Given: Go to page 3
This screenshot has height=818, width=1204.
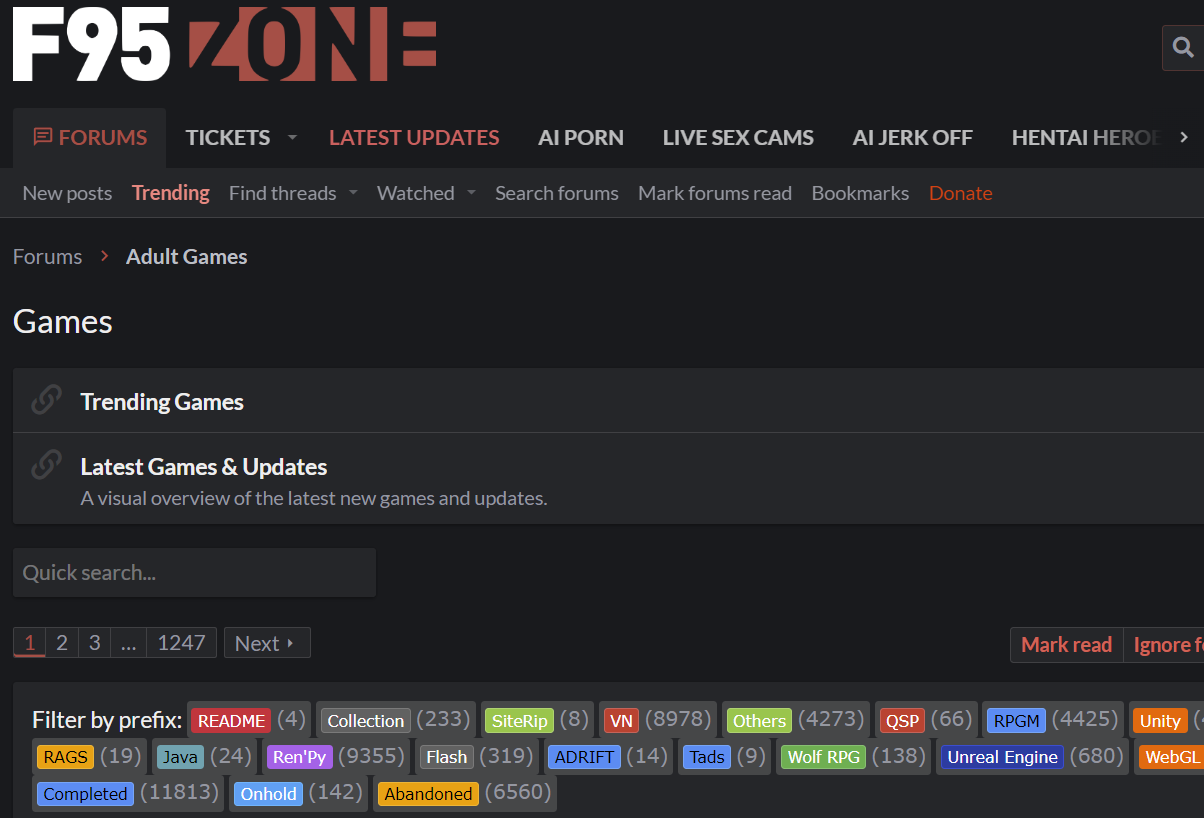Looking at the screenshot, I should pyautogui.click(x=95, y=643).
